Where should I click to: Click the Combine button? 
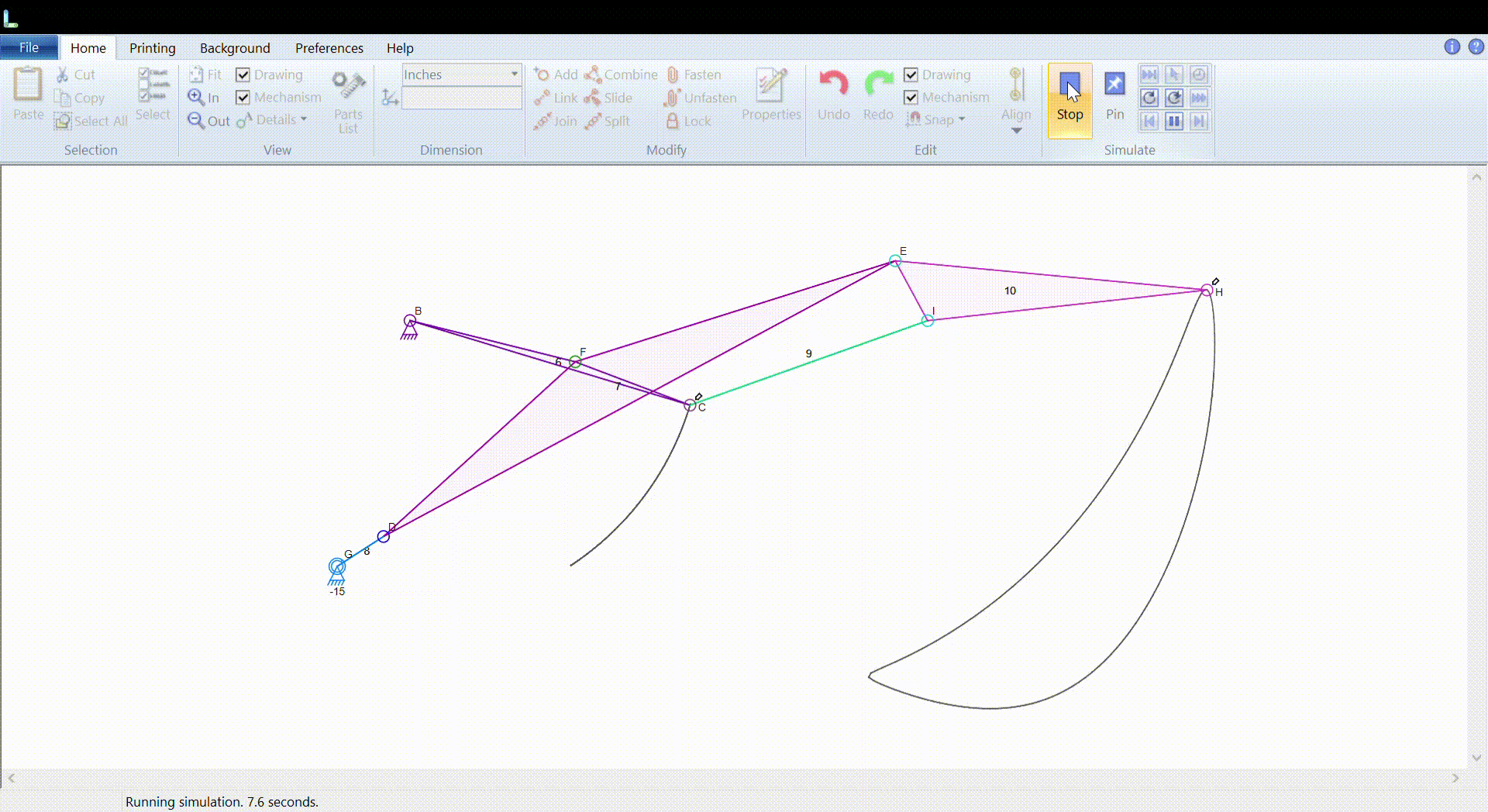tap(622, 74)
